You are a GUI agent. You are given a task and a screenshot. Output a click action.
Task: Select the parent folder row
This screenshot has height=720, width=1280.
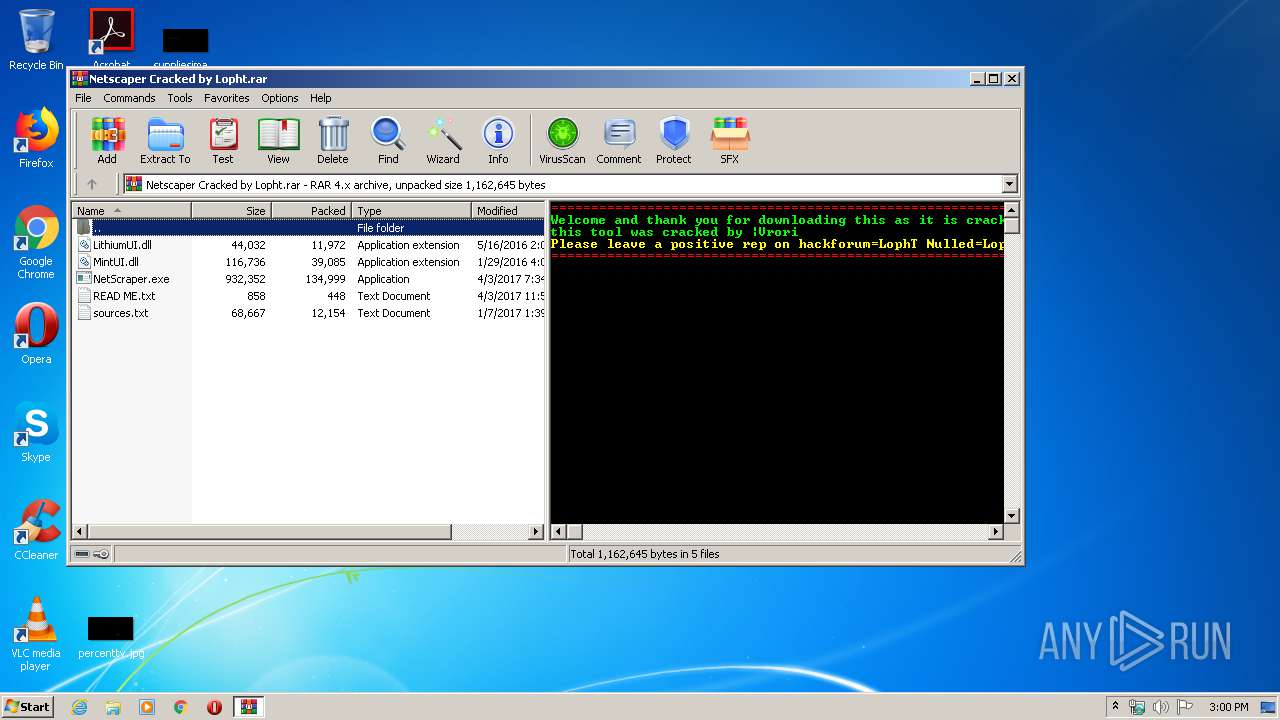(x=308, y=228)
